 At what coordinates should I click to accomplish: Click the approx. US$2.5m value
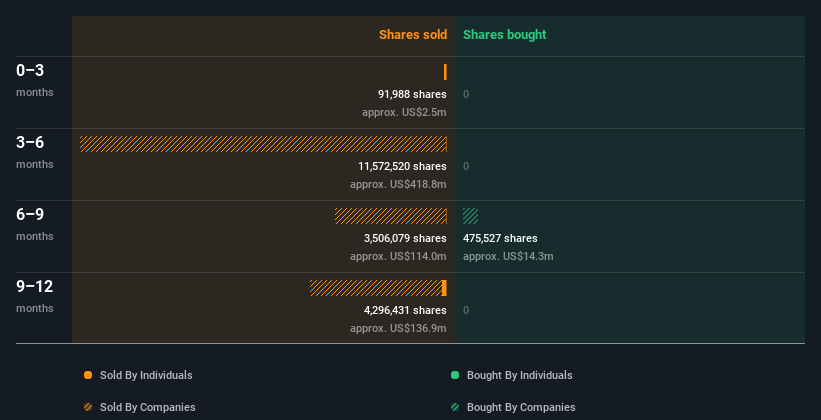(404, 113)
